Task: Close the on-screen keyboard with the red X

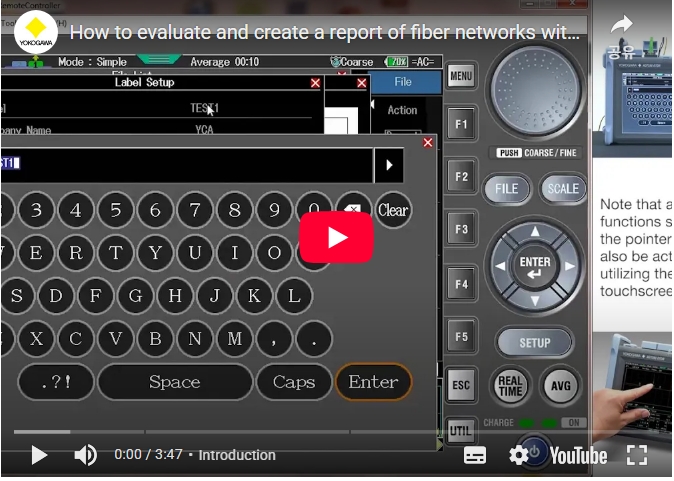Action: (428, 143)
